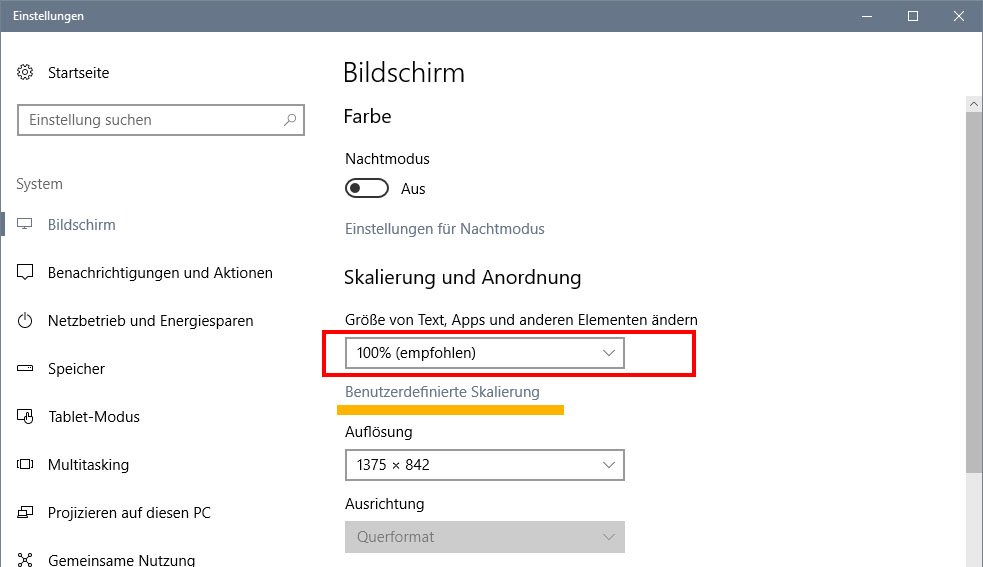
Task: Click the Multitasking icon
Action: pyautogui.click(x=26, y=465)
